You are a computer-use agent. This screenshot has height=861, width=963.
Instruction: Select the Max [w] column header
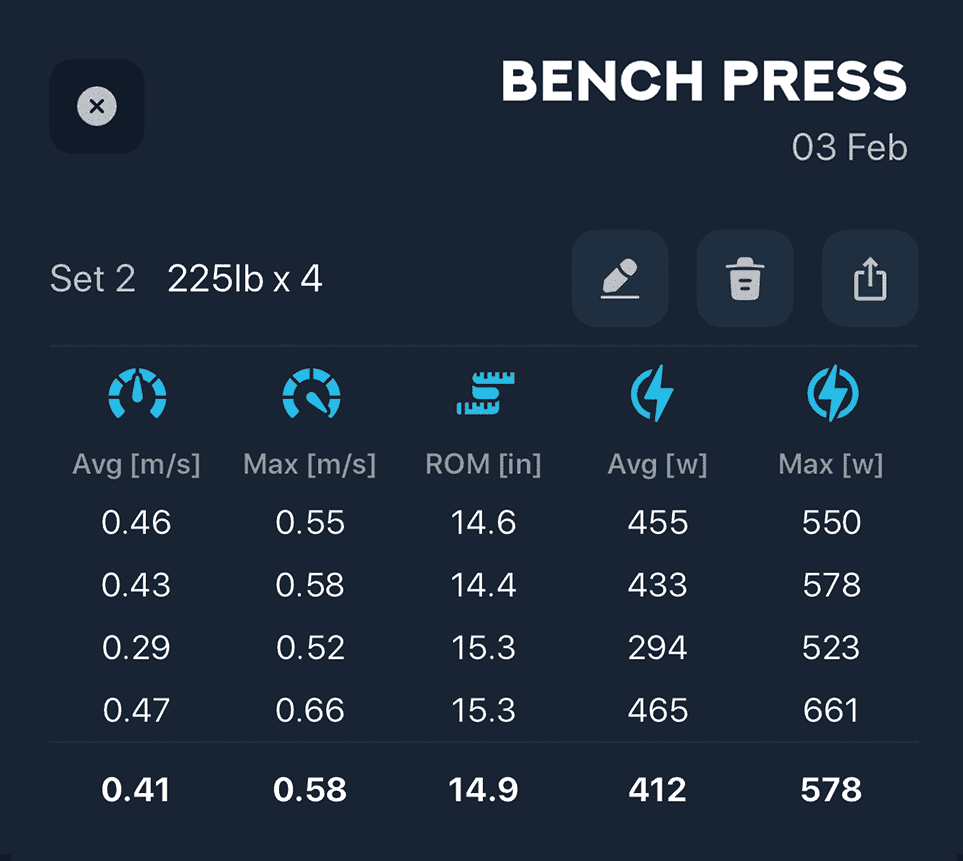click(831, 463)
